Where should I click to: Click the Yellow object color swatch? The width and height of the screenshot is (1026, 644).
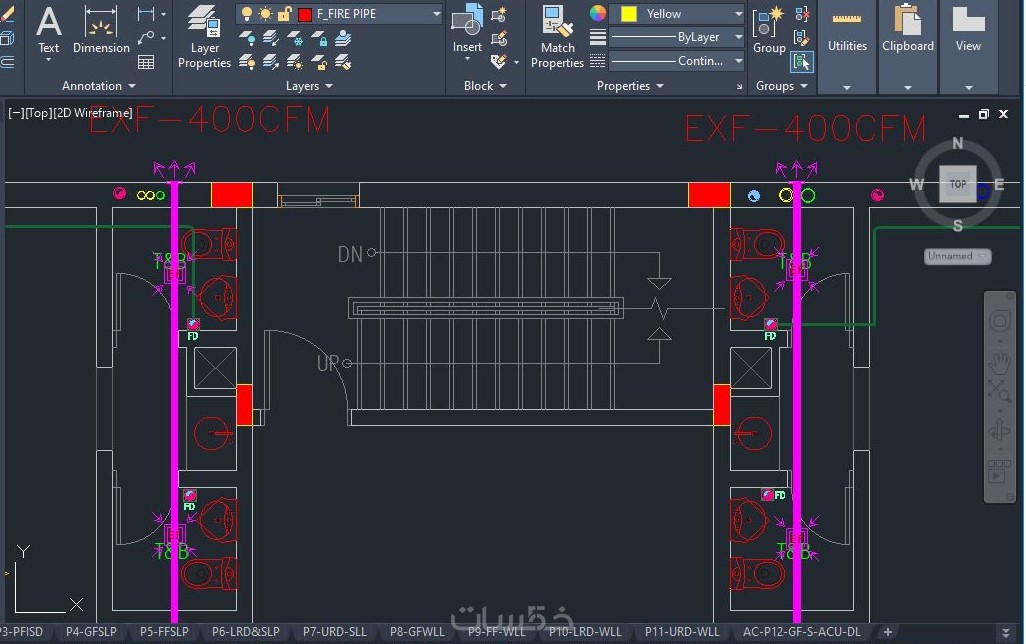(629, 14)
